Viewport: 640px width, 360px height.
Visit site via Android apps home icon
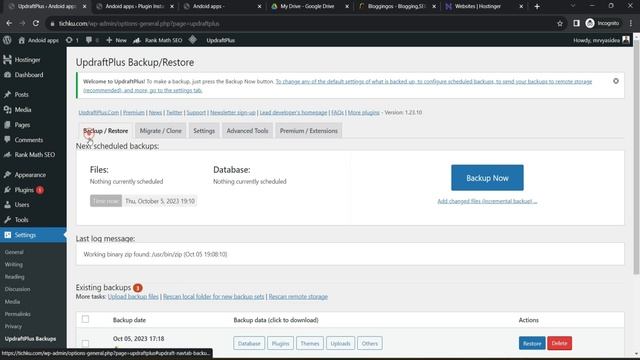pos(38,40)
